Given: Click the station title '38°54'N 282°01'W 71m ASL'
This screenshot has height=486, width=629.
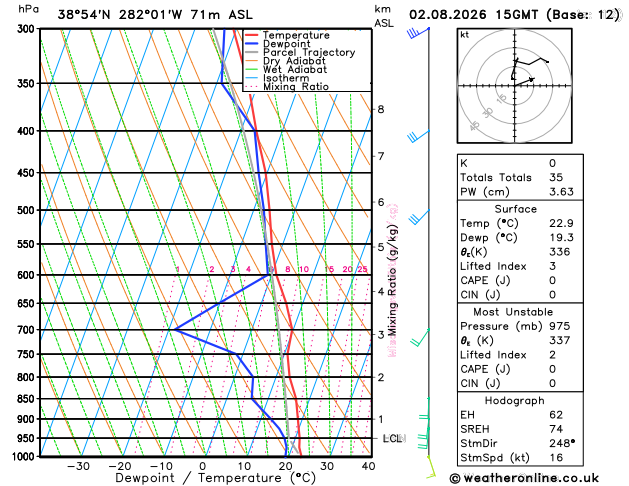Looking at the screenshot, I should pos(155,15).
